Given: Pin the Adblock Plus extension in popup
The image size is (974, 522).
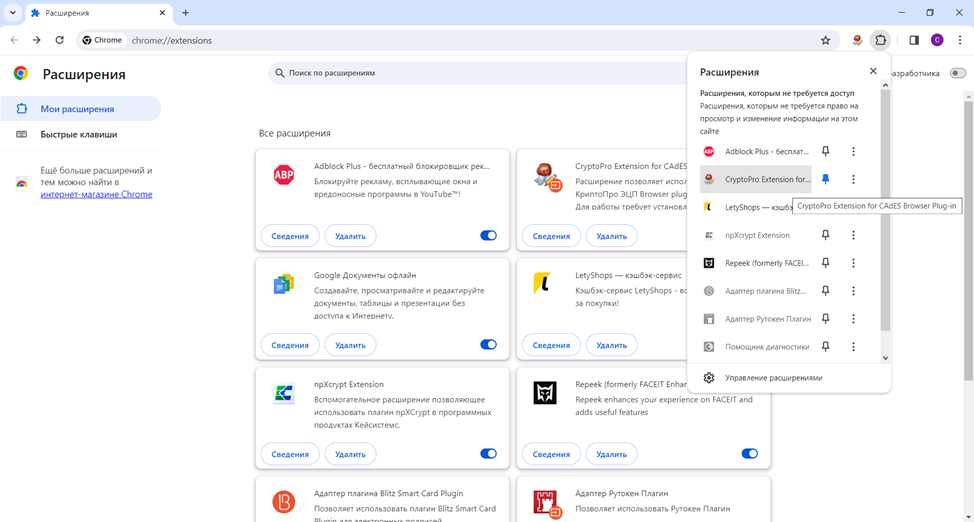Looking at the screenshot, I should point(825,151).
